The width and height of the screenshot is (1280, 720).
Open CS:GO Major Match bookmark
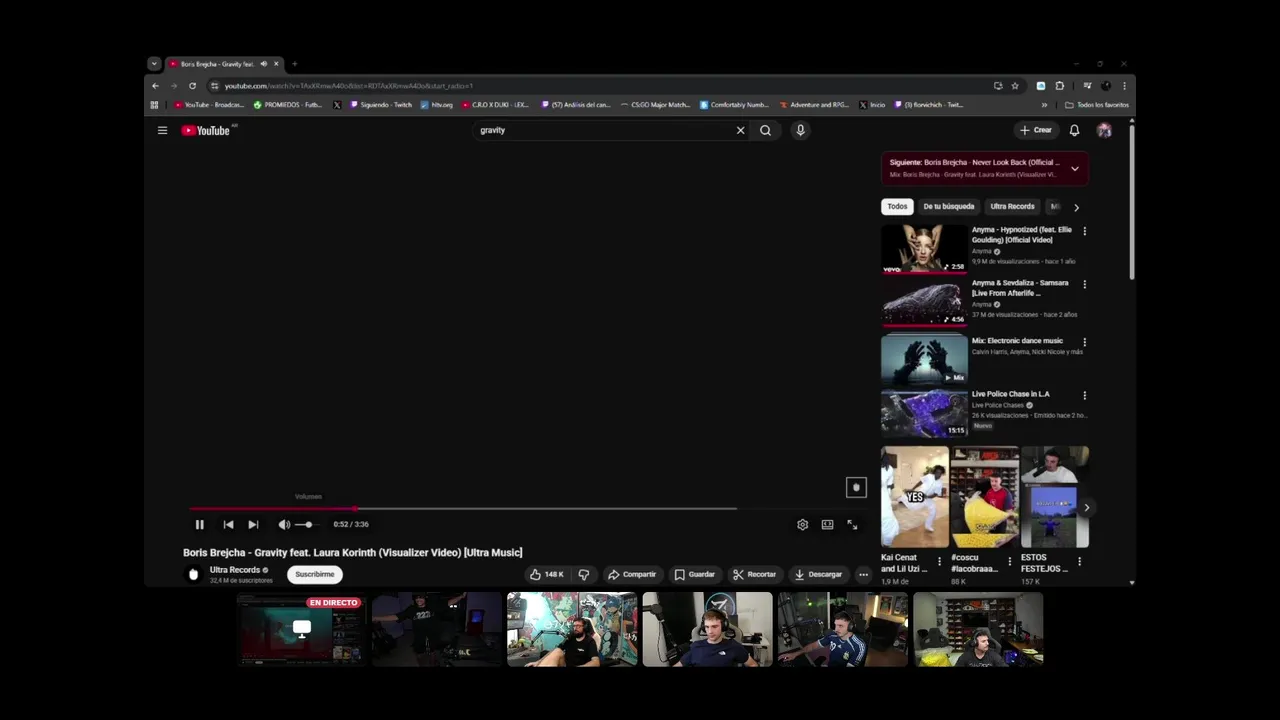655,105
